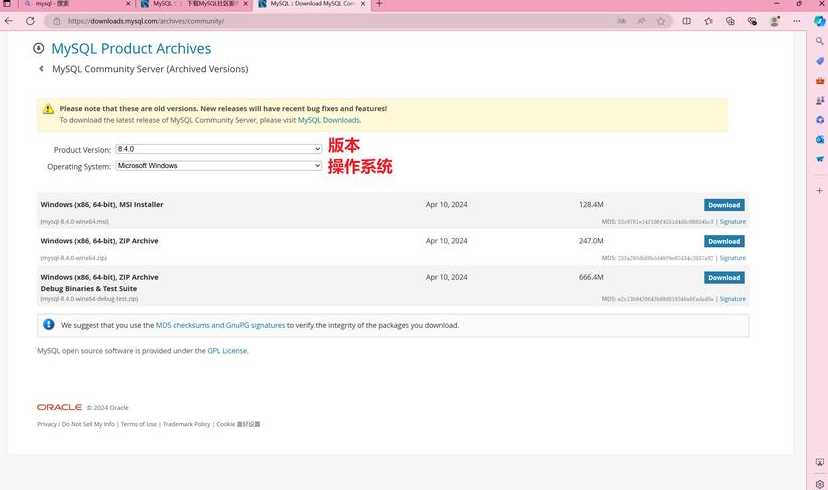The height and width of the screenshot is (490, 828).
Task: Open browser essentials heart icon
Action: (x=752, y=21)
